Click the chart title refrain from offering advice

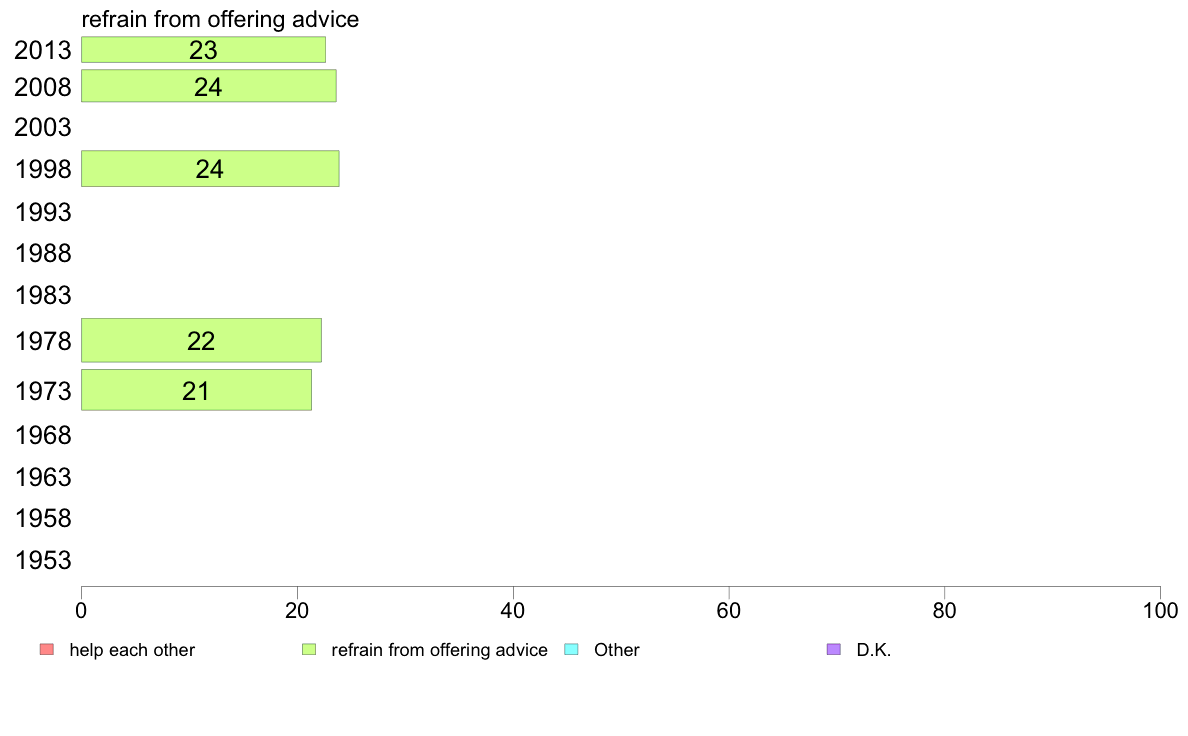click(220, 19)
